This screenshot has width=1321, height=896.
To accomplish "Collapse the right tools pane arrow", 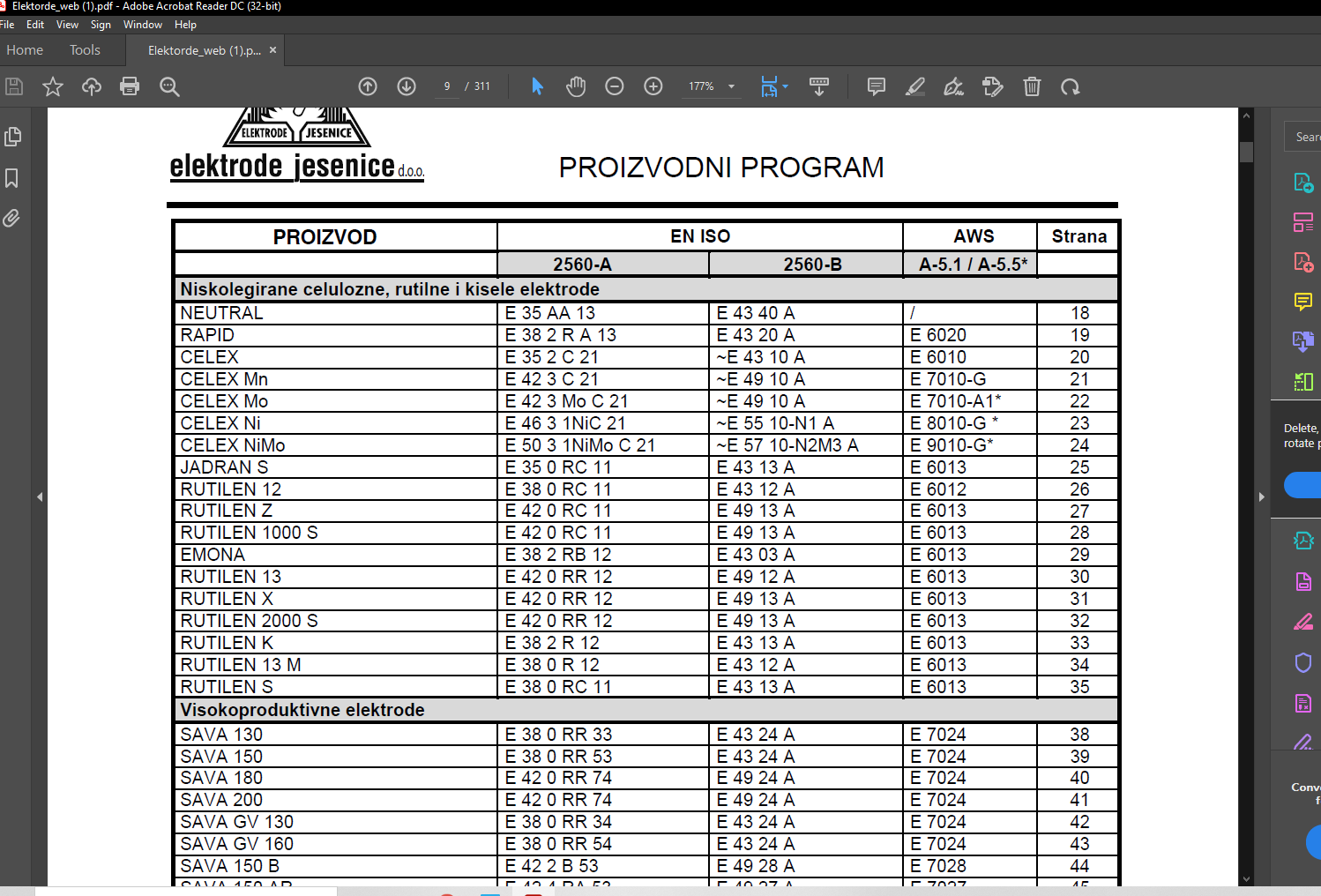I will tap(1261, 497).
